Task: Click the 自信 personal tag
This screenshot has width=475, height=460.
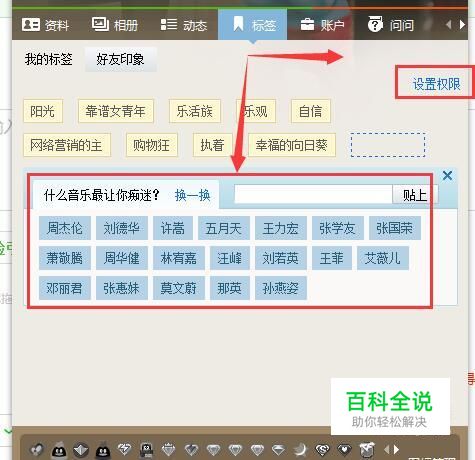Action: pos(311,111)
